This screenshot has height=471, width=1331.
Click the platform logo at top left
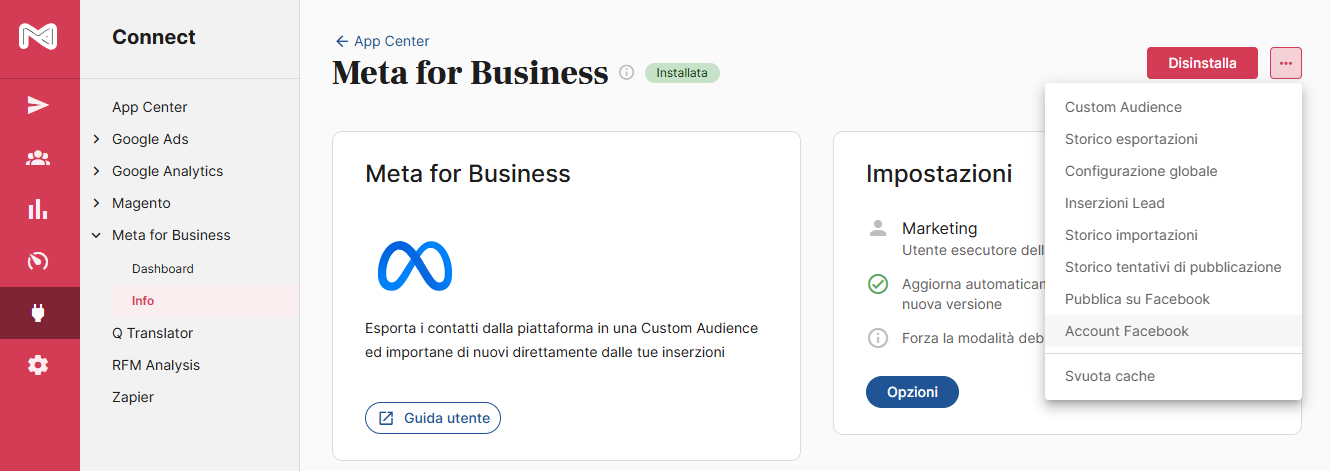[38, 37]
